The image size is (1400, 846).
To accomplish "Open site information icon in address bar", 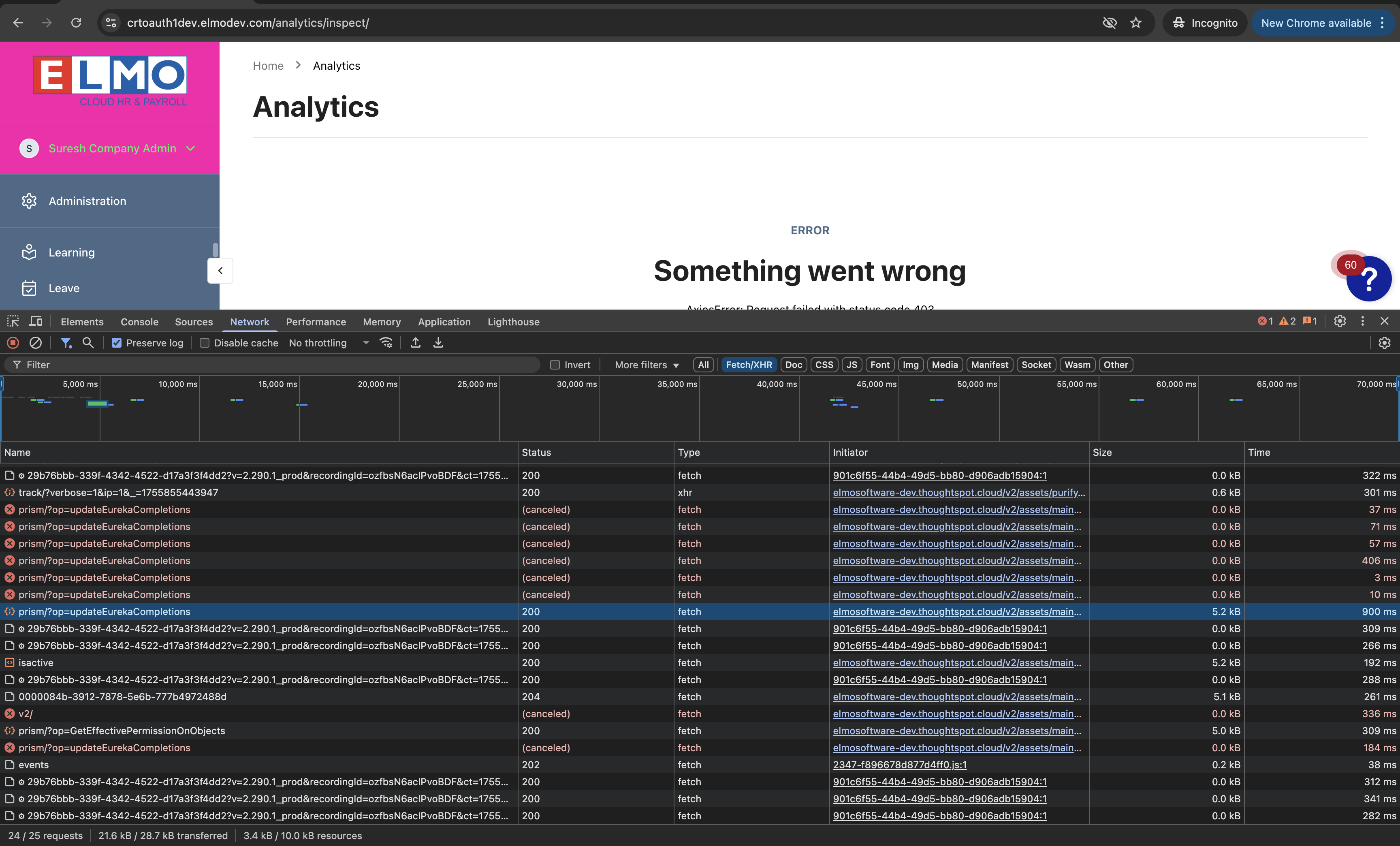I will point(111,23).
